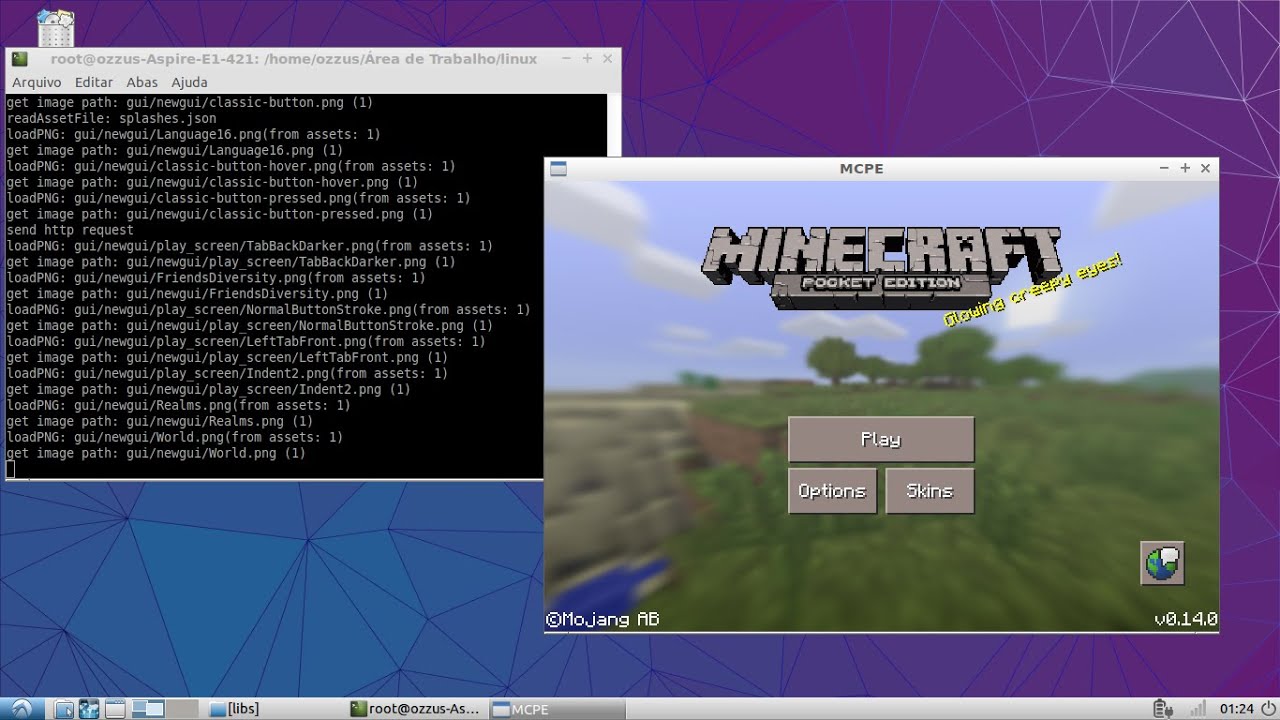
Task: Click 'loadPNG: gui/newgui/Realms.png' terminal line
Action: pos(178,406)
